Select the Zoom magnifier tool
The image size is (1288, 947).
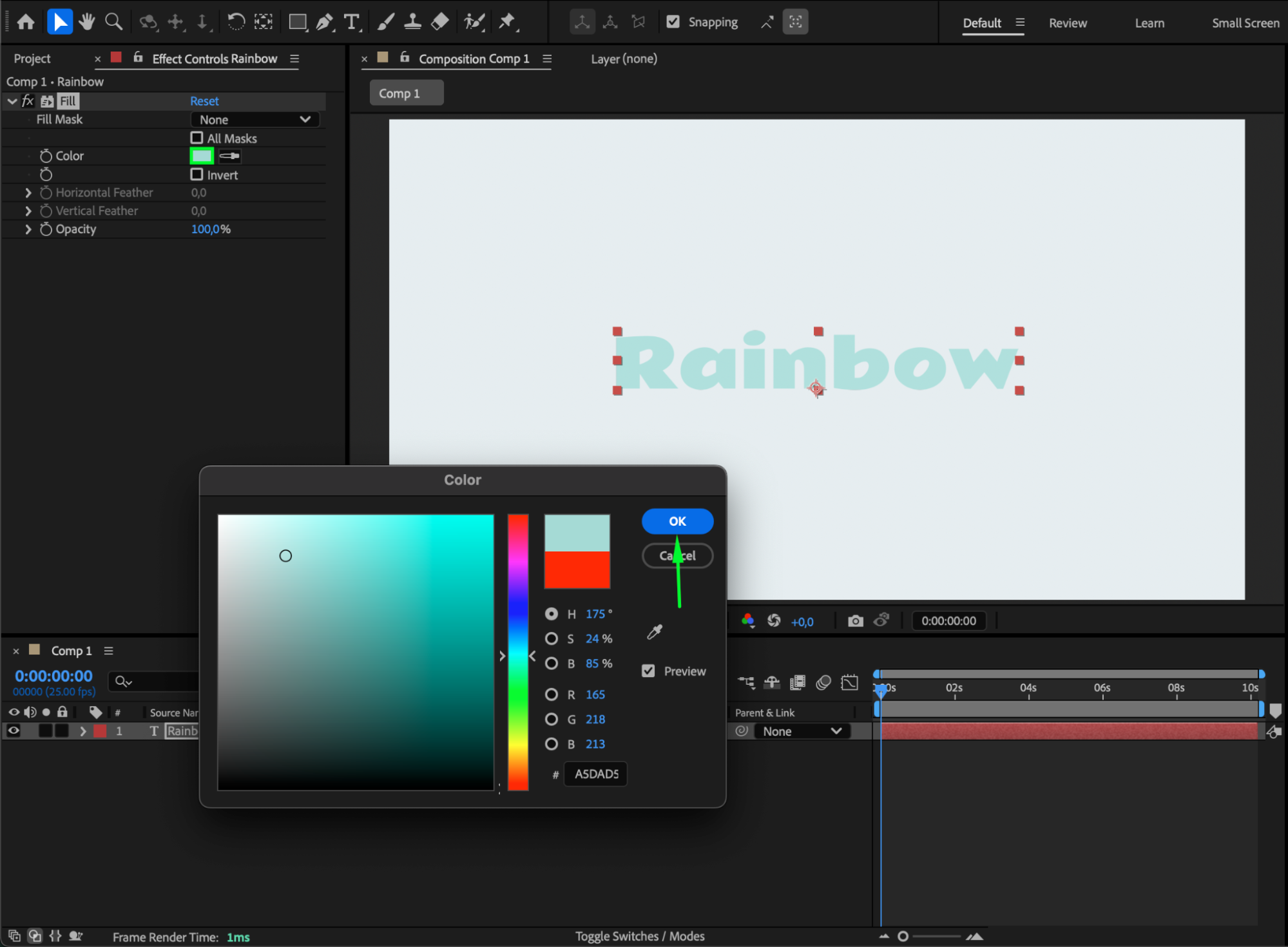(113, 22)
